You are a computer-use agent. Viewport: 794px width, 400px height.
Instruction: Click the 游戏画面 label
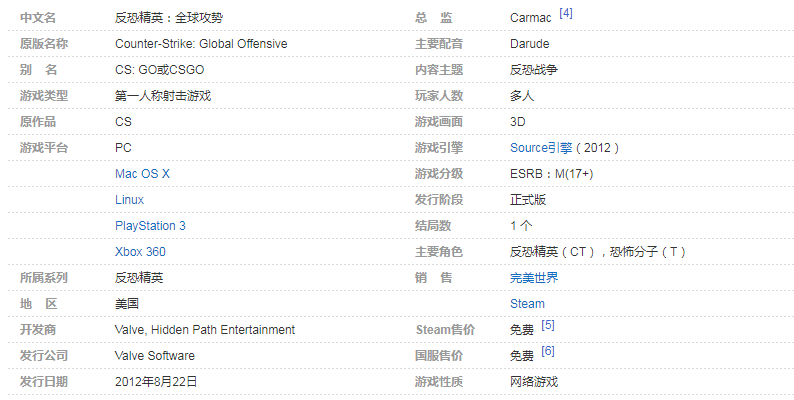pos(439,122)
